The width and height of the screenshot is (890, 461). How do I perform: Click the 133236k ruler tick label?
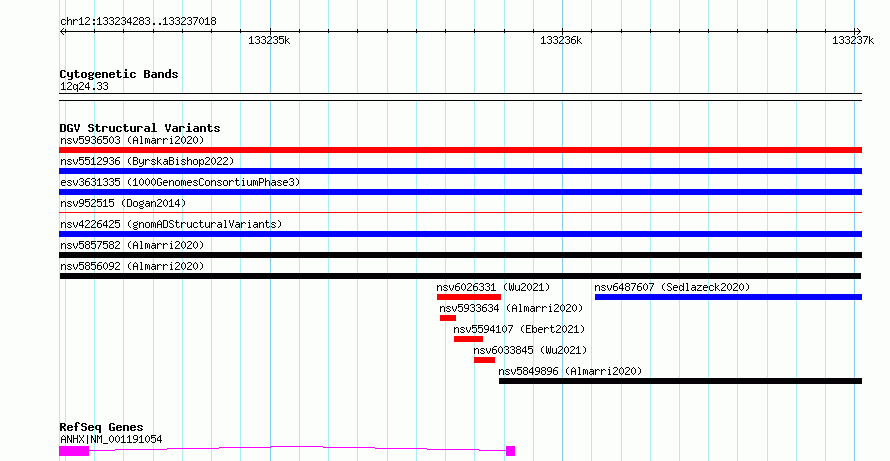click(561, 41)
